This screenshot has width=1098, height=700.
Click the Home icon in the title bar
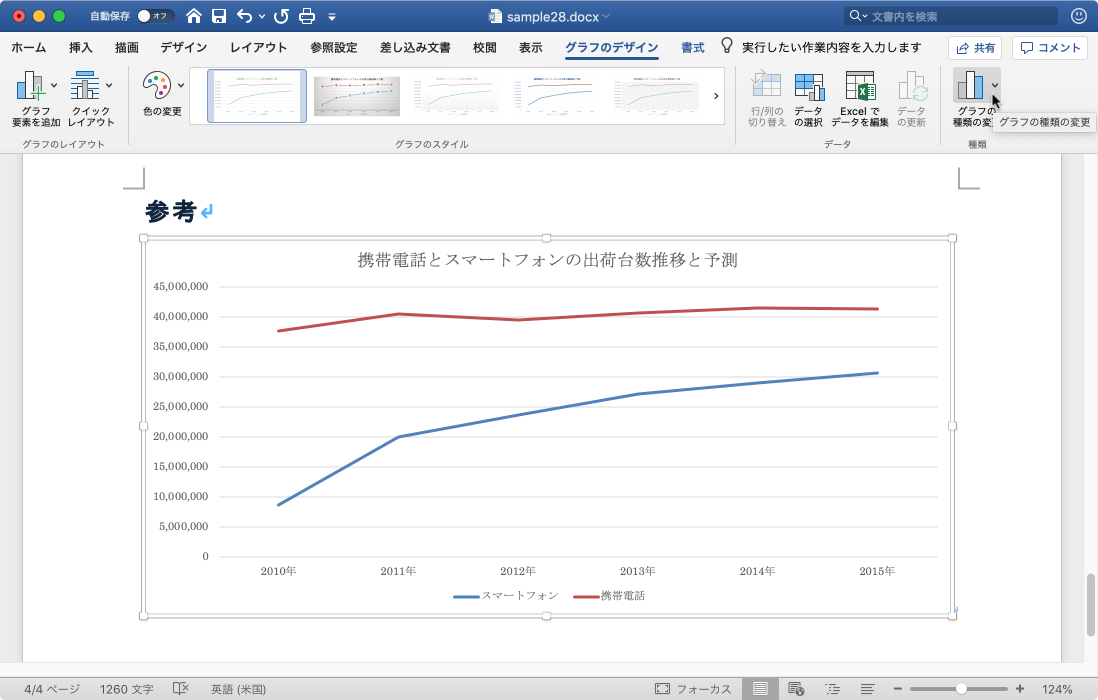coord(194,16)
